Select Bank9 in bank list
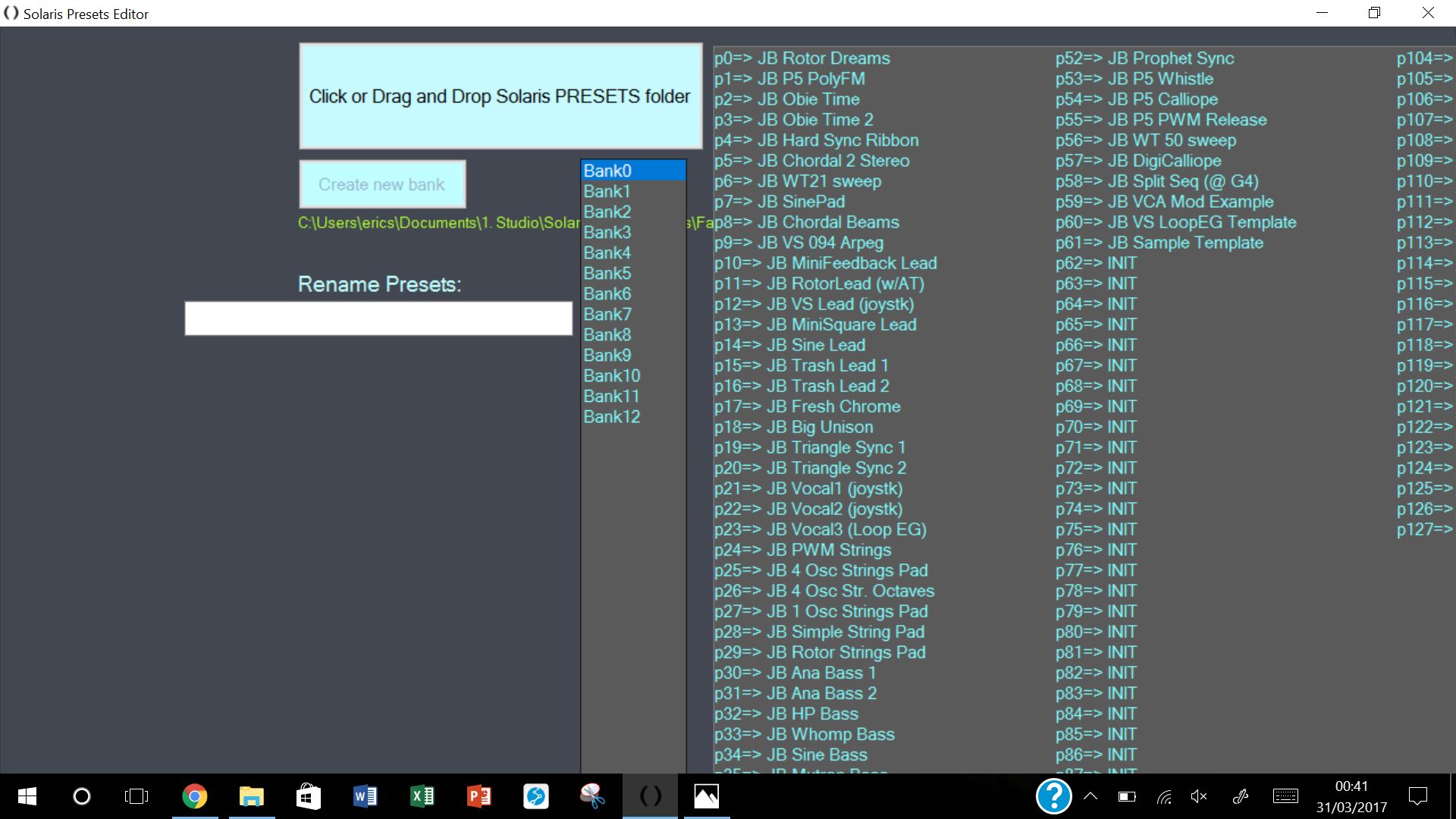 [x=633, y=355]
